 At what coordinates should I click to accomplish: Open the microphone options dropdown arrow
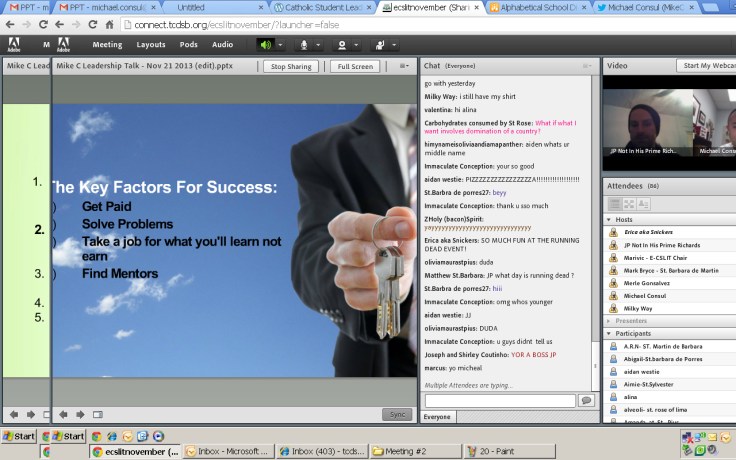(x=318, y=45)
